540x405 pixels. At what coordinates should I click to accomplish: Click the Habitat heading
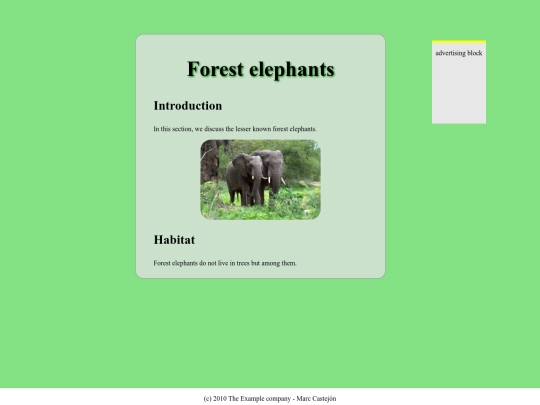pyautogui.click(x=174, y=240)
